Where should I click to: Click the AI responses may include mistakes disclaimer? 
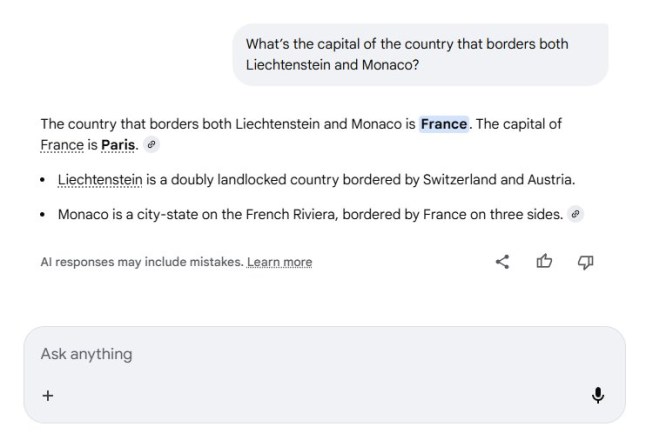click(x=141, y=262)
